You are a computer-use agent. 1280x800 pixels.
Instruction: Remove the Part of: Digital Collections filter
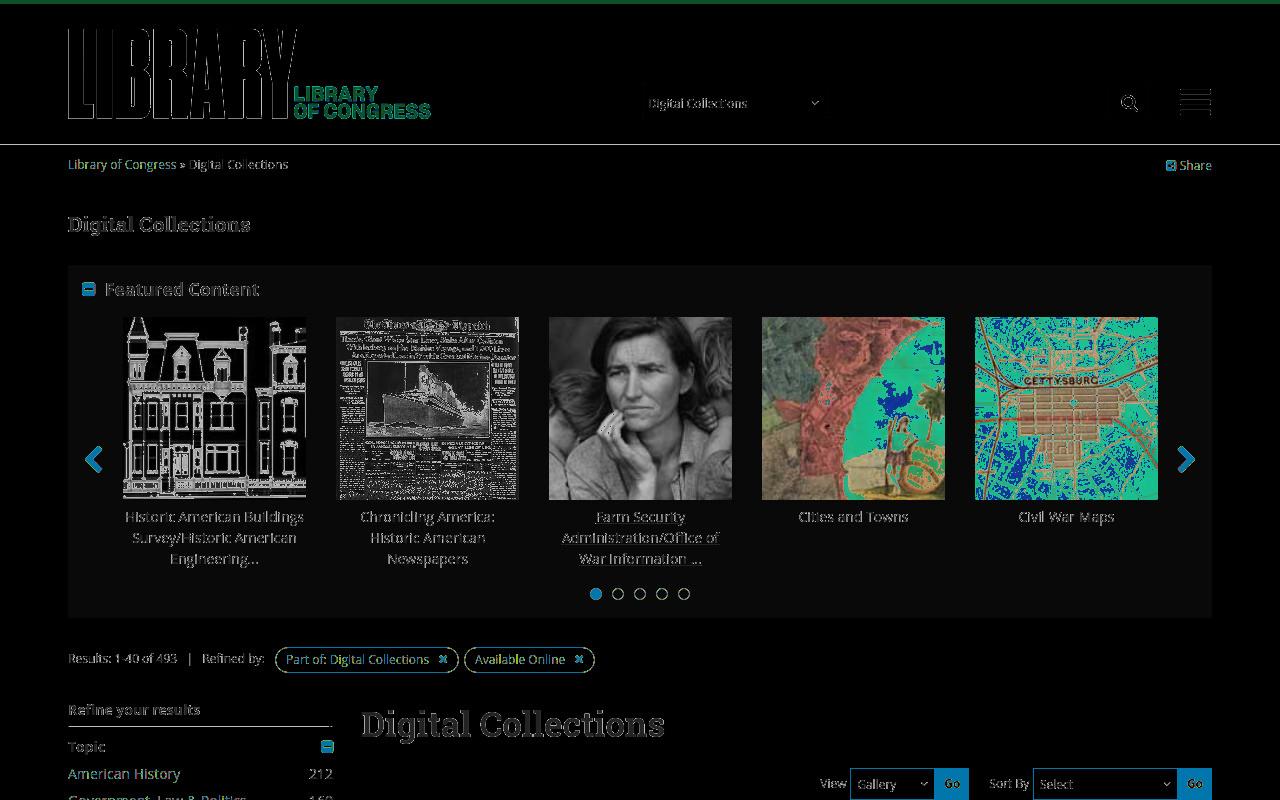click(443, 659)
